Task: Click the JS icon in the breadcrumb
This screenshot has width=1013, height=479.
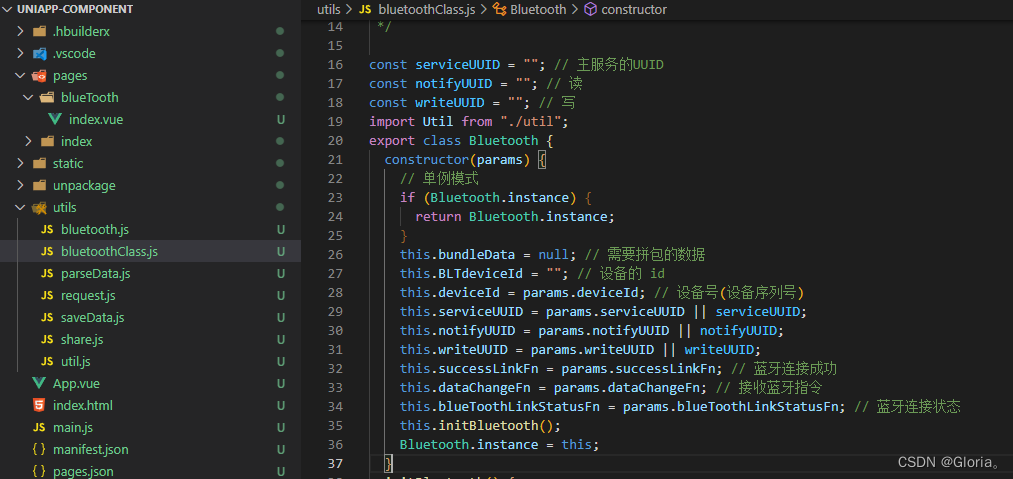Action: (365, 9)
